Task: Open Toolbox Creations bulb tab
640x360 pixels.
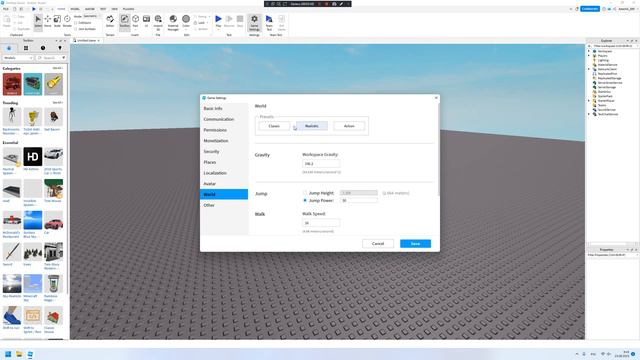Action: tap(60, 48)
